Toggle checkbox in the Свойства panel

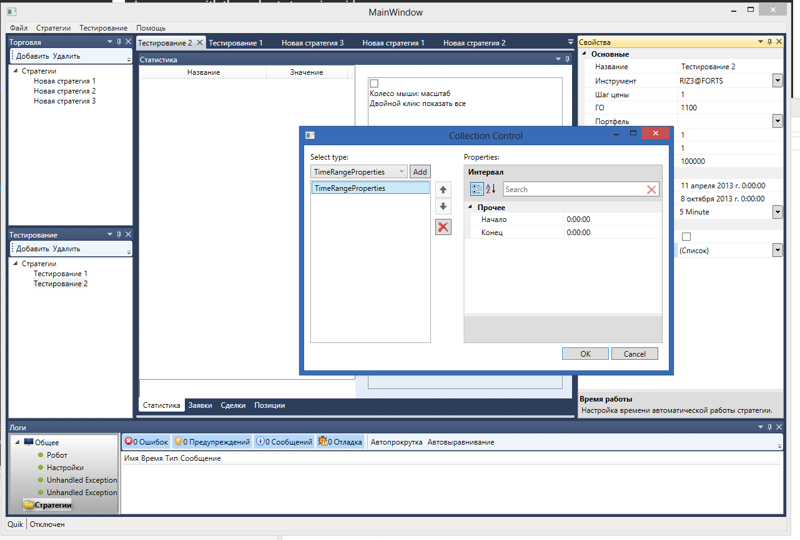[686, 237]
